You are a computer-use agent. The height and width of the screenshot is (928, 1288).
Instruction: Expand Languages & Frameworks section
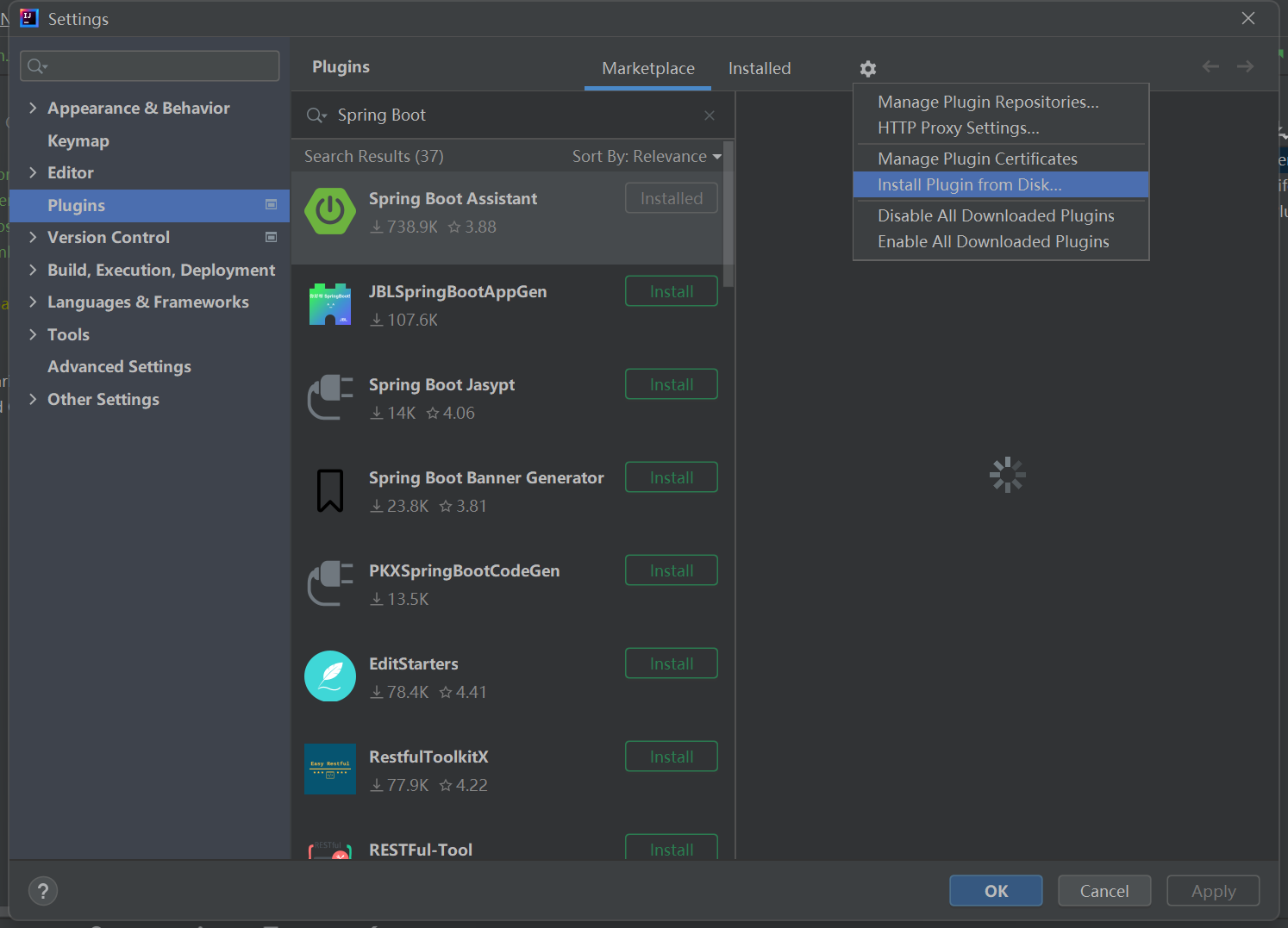click(33, 302)
